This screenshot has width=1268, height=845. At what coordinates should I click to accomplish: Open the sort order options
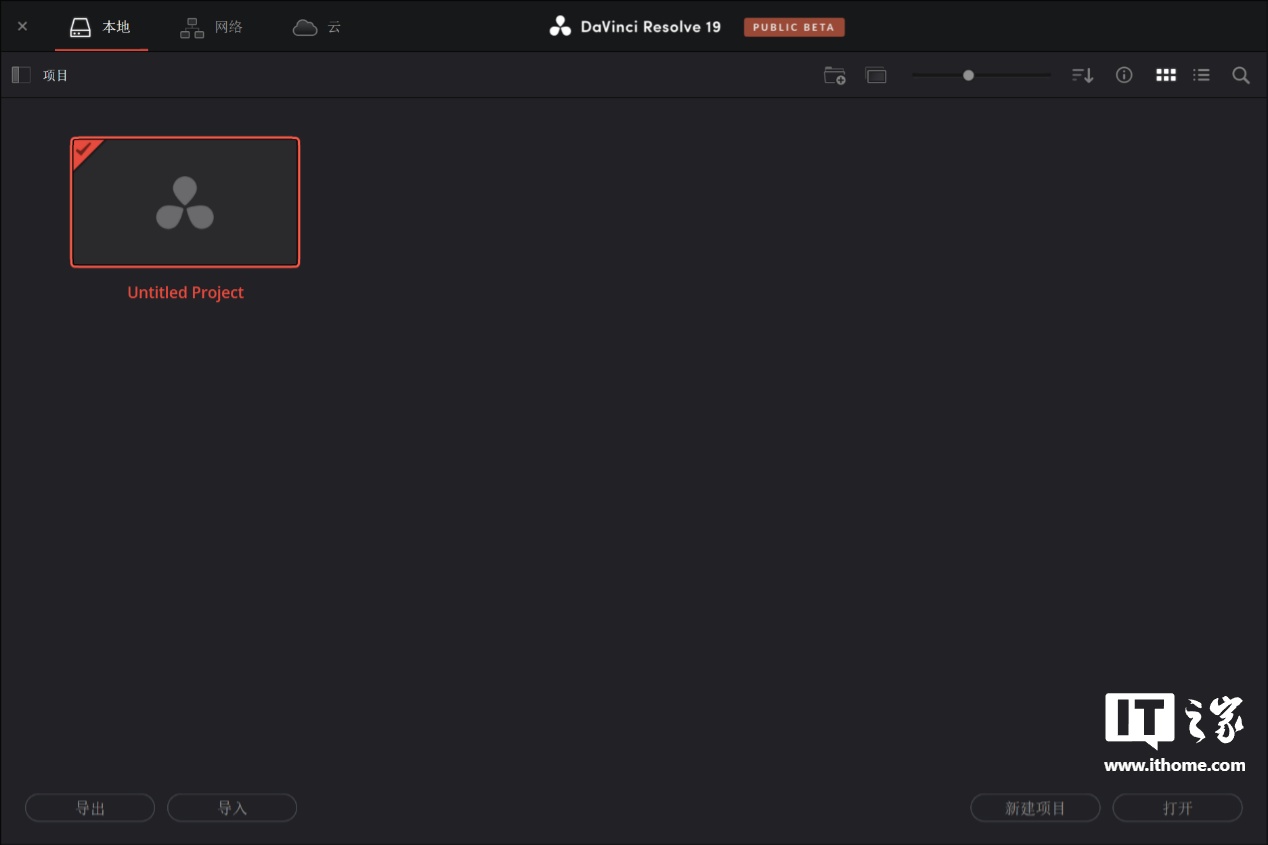coord(1082,76)
